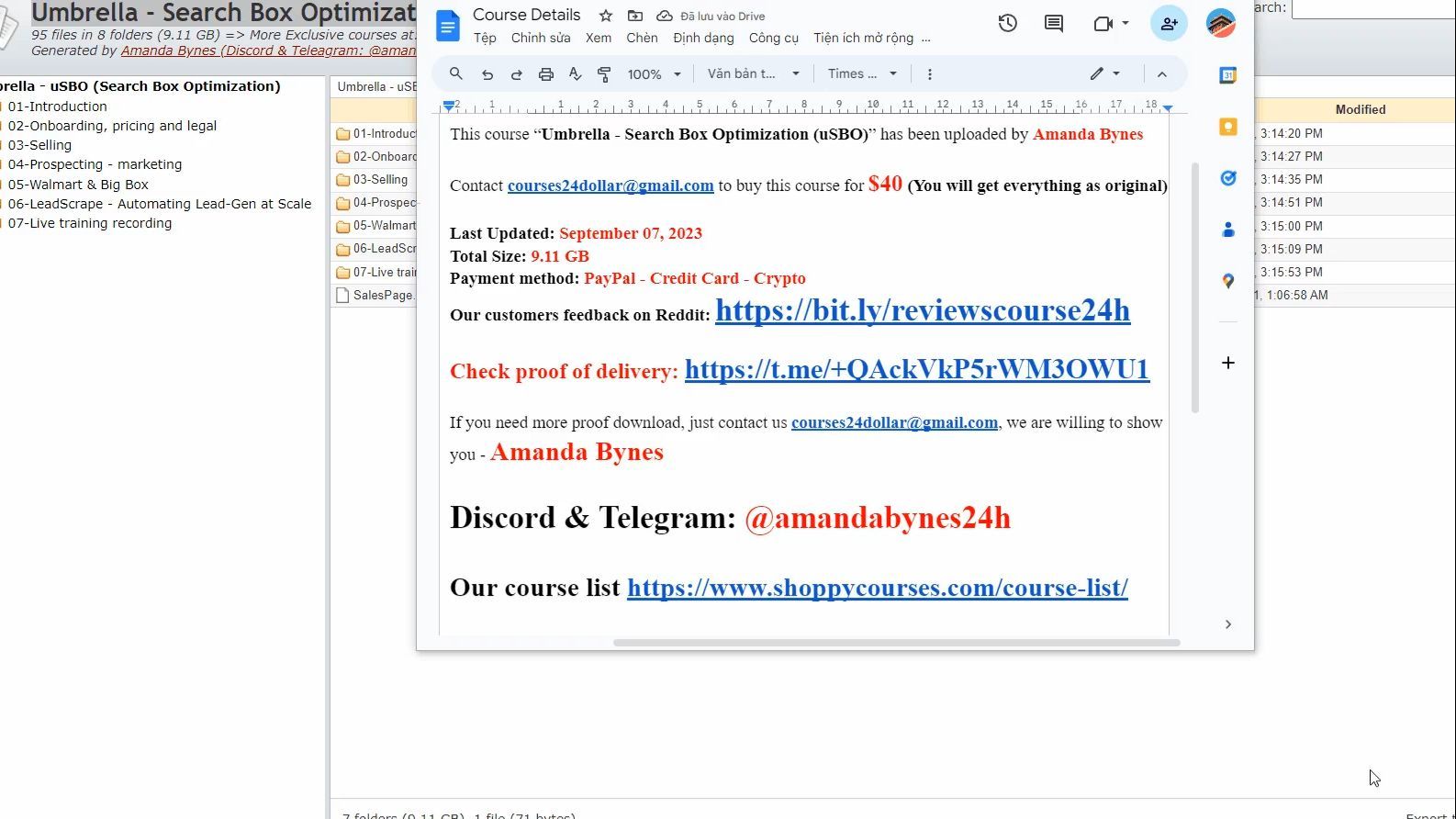Show hidden menus via the ellipsis
1456x819 pixels.
pyautogui.click(x=925, y=38)
